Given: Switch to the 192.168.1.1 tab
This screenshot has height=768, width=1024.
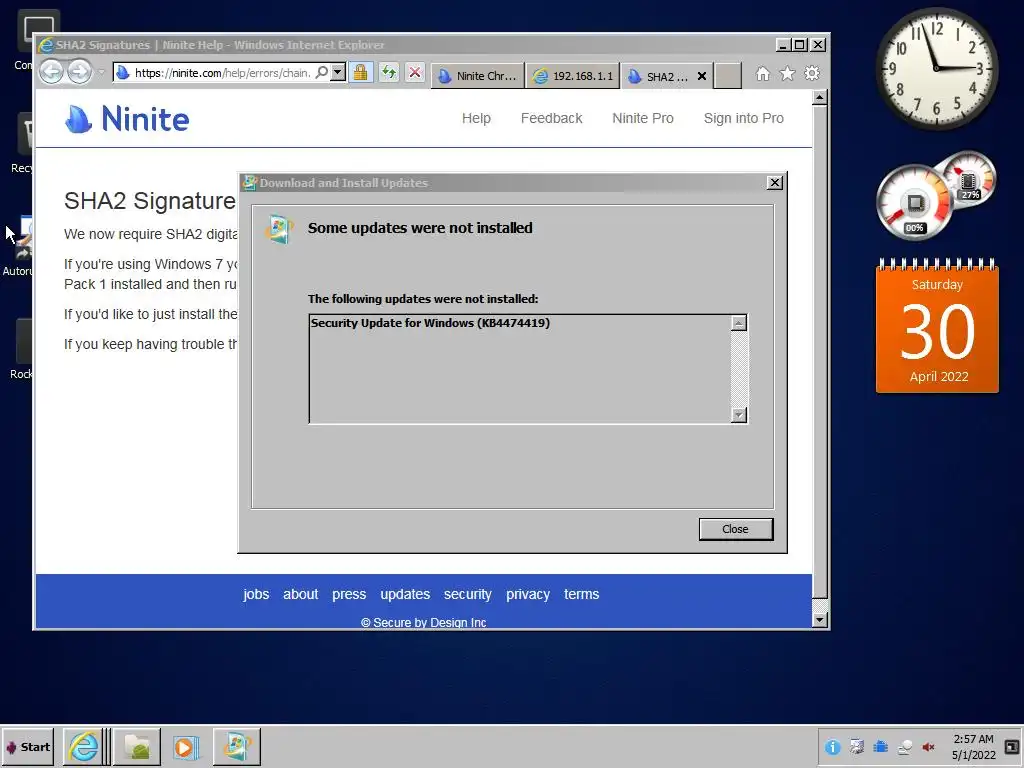Looking at the screenshot, I should pyautogui.click(x=573, y=76).
